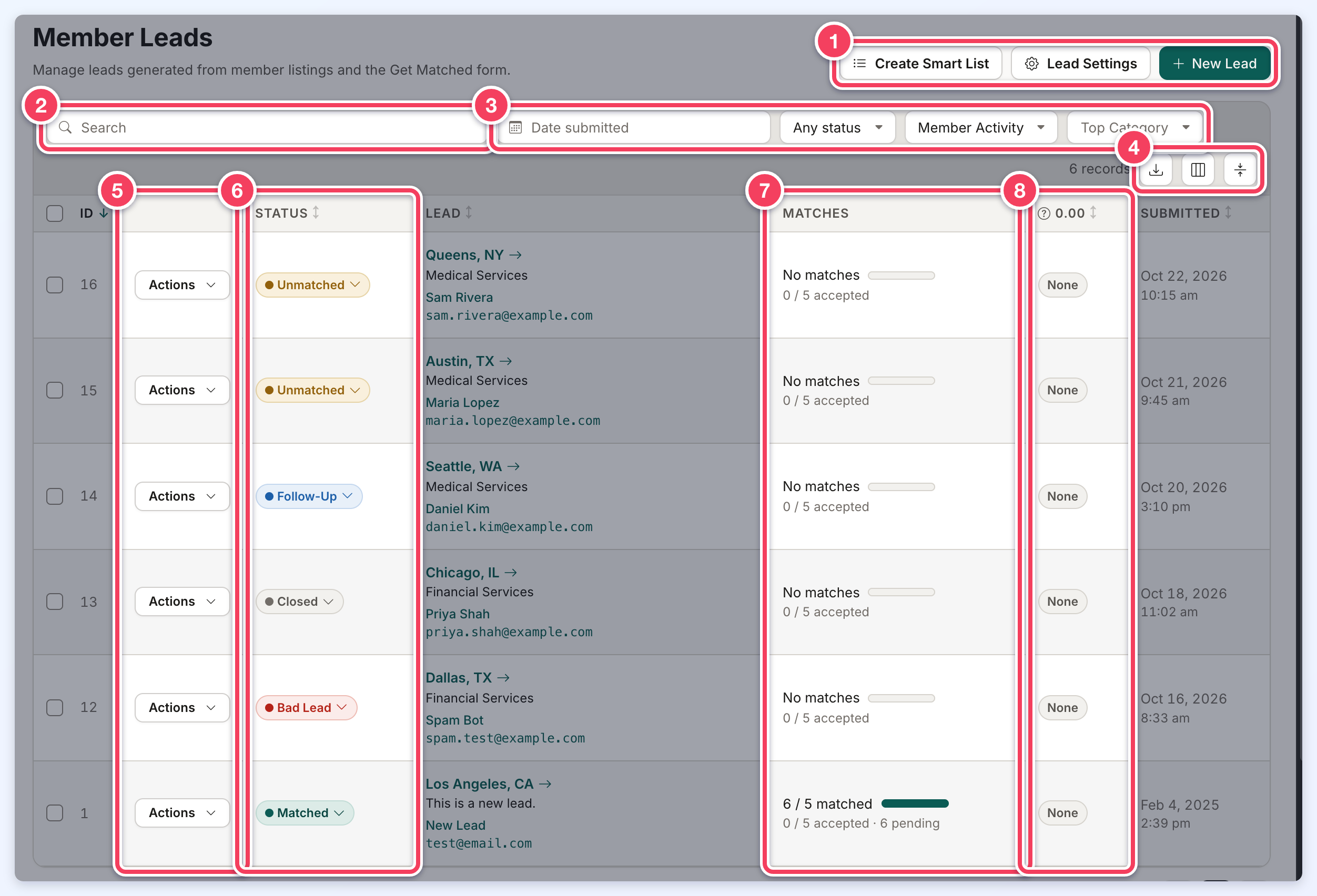This screenshot has height=896, width=1317.
Task: Check the box for lead ID 16
Action: coord(54,284)
